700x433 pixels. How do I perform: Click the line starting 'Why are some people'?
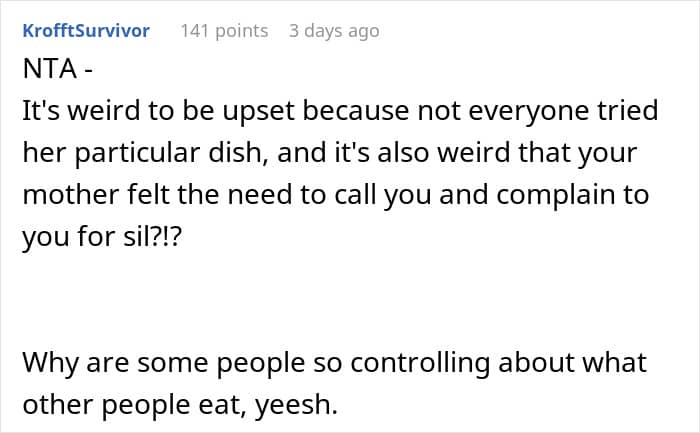coord(334,361)
